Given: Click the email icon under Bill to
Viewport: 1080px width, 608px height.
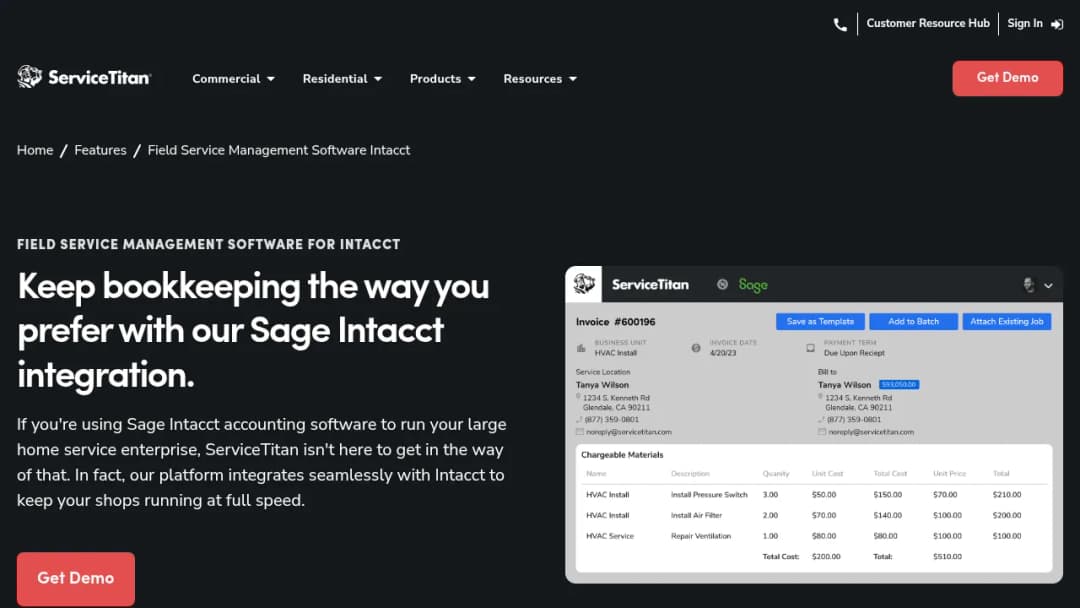Looking at the screenshot, I should pos(822,432).
